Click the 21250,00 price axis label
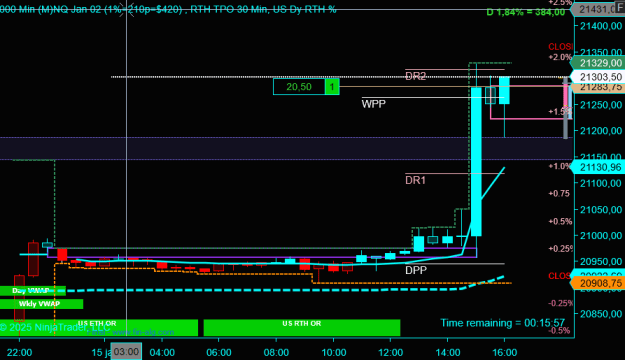Viewport: 625px width, 360px height. click(x=601, y=105)
